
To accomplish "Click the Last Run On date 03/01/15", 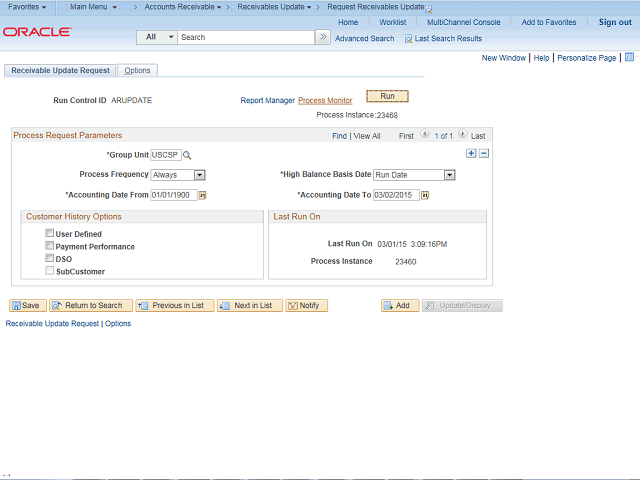I will pyautogui.click(x=392, y=244).
